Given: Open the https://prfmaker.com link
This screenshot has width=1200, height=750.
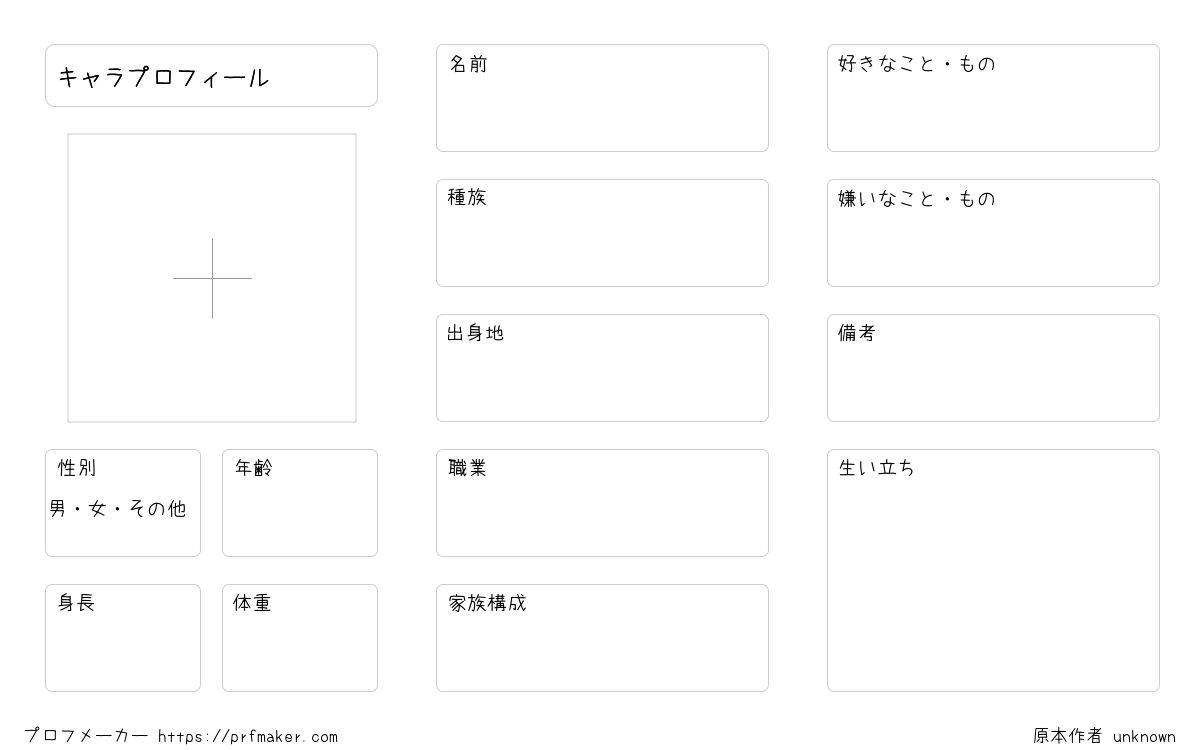Looking at the screenshot, I should tap(248, 737).
